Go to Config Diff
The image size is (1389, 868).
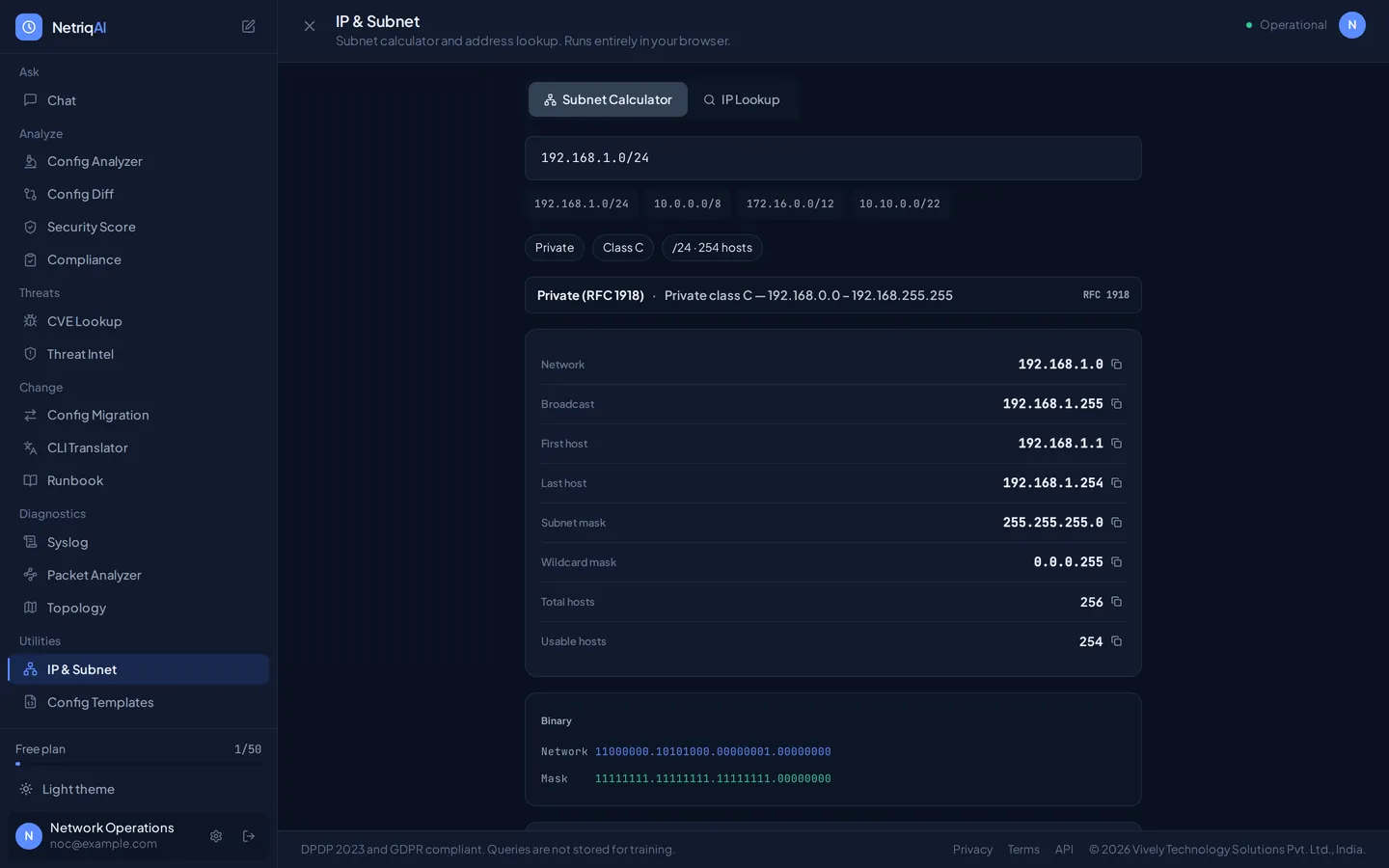[138, 194]
